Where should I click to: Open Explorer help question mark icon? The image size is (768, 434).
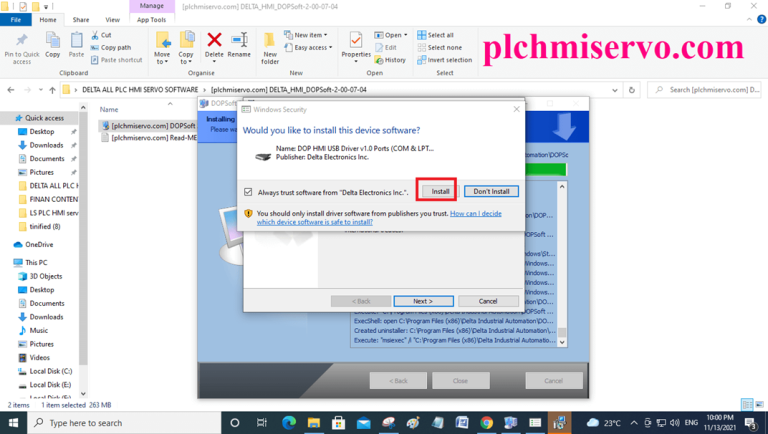762,20
